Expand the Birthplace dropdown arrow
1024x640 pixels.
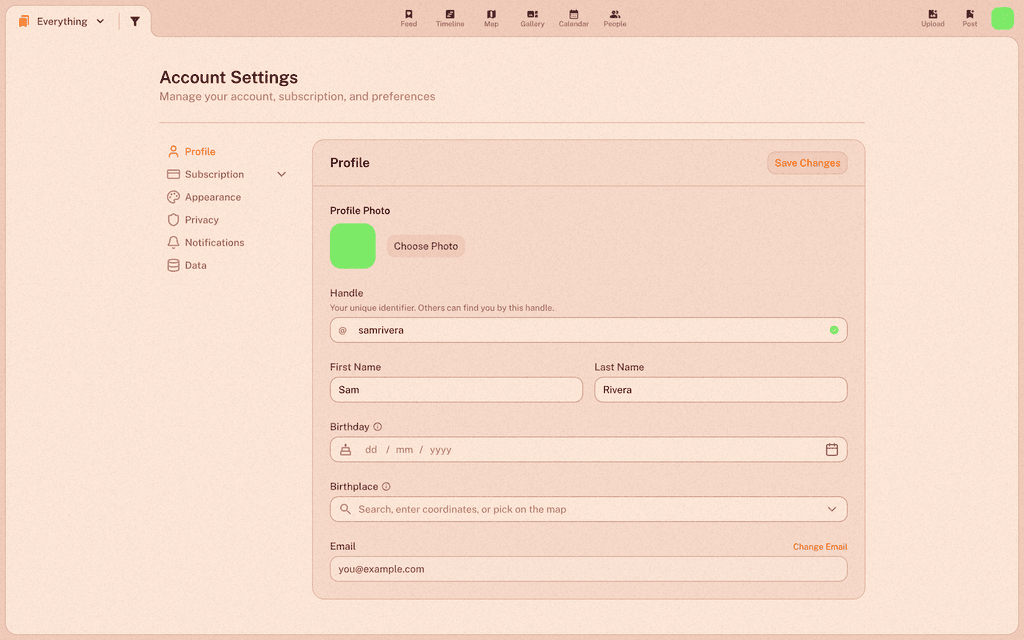click(x=832, y=509)
